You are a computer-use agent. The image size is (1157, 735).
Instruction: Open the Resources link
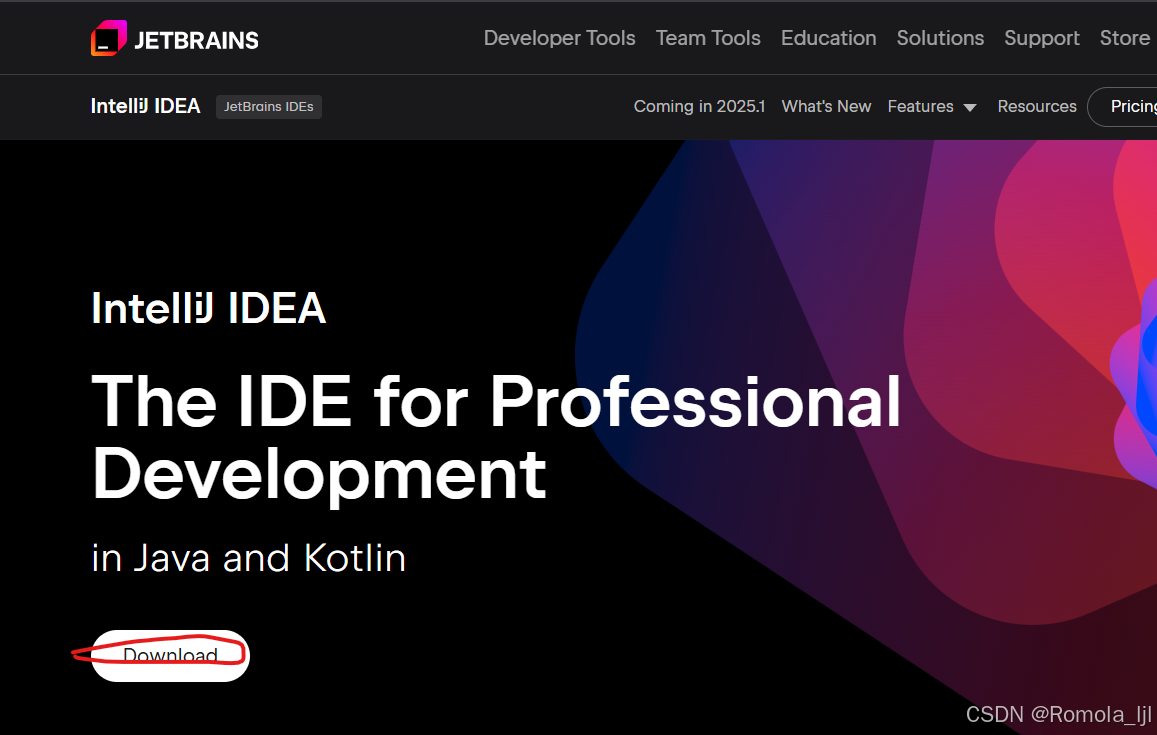point(1037,106)
